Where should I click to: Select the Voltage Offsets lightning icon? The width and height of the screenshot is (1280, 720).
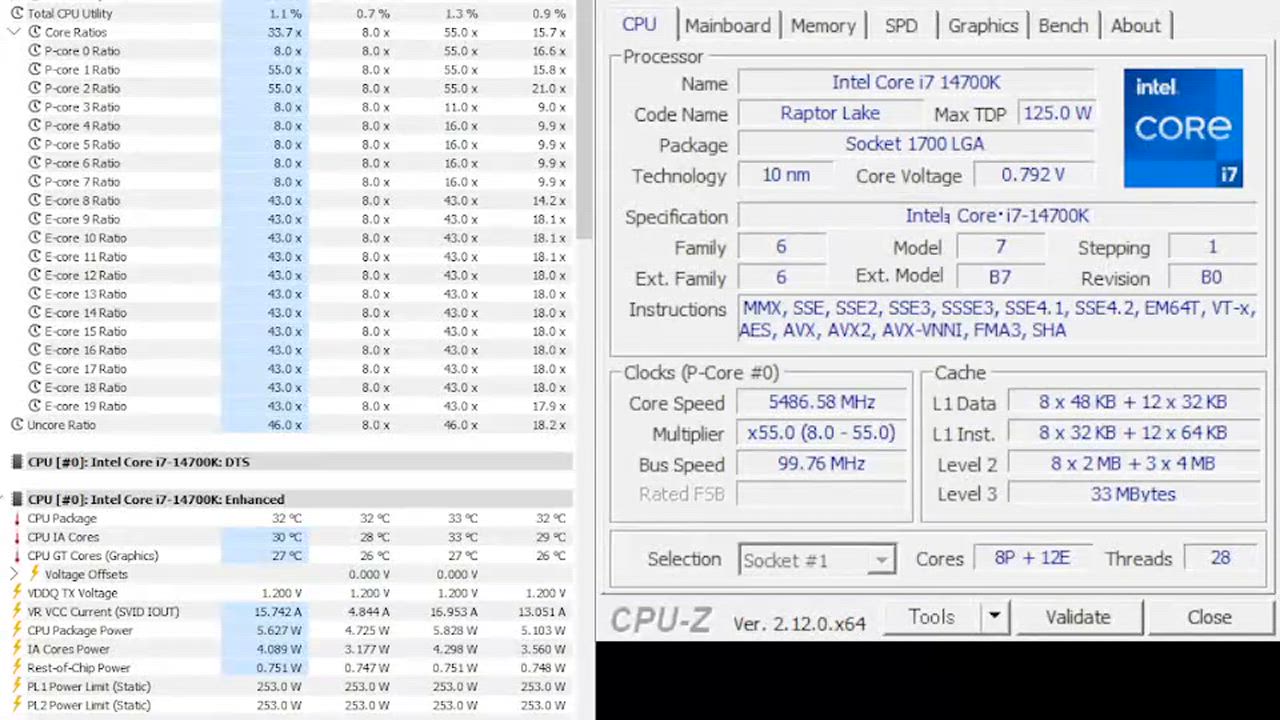coord(34,574)
